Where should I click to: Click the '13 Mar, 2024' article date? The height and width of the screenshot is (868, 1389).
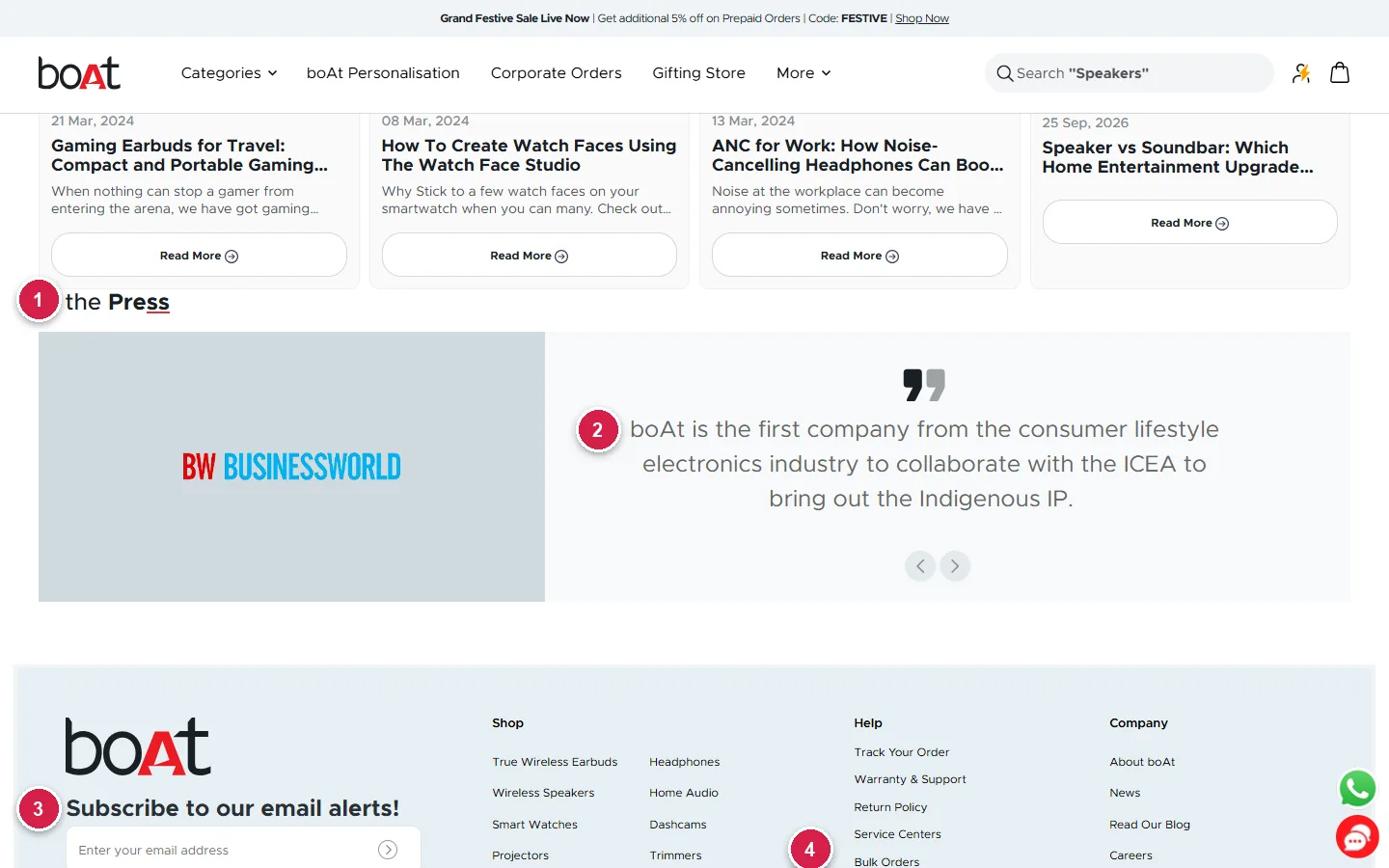[x=753, y=121]
